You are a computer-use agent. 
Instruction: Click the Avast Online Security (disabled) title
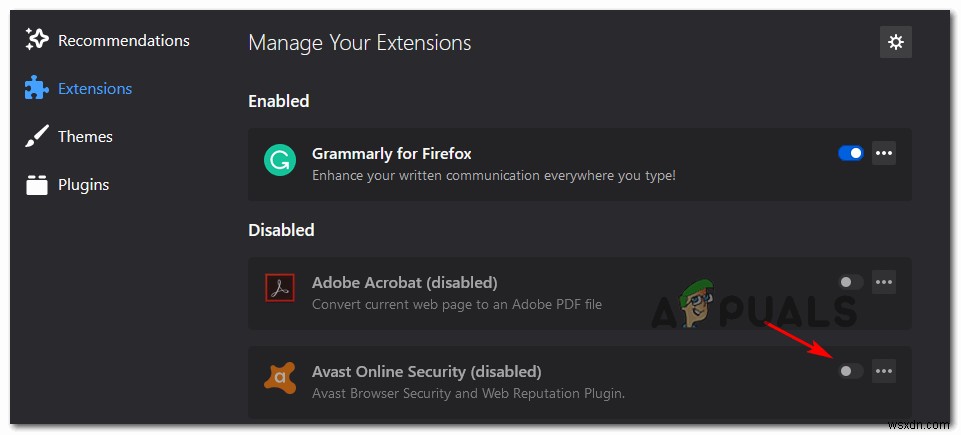[426, 372]
